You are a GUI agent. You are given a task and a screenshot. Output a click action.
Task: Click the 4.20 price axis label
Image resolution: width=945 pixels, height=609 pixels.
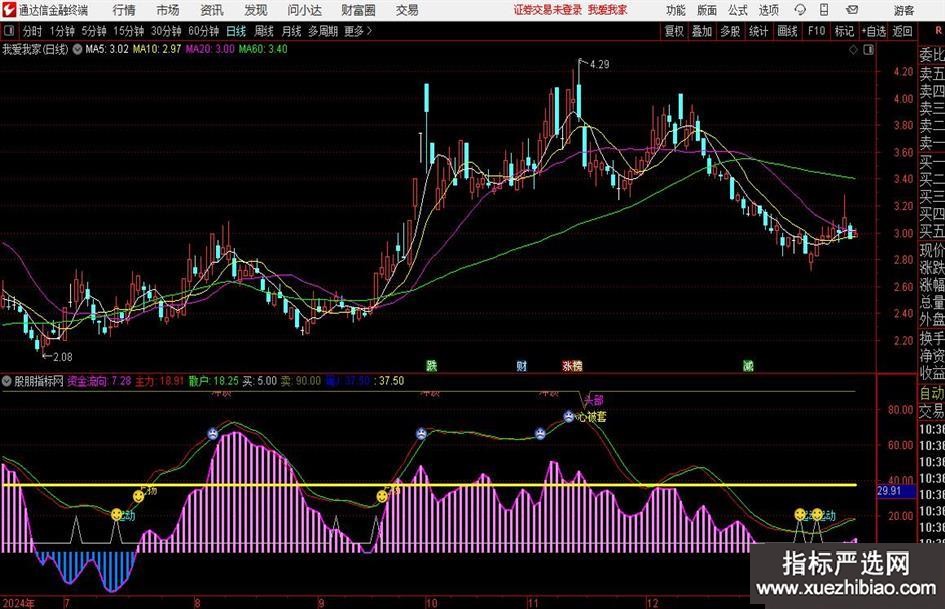903,72
